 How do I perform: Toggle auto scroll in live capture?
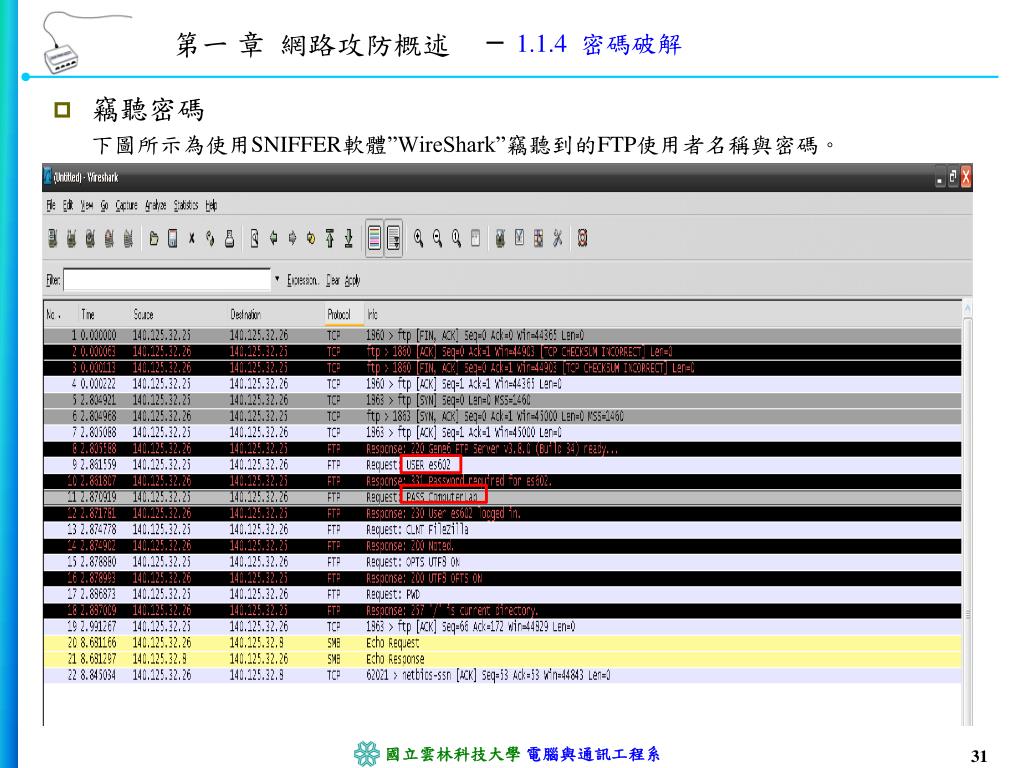pyautogui.click(x=394, y=239)
